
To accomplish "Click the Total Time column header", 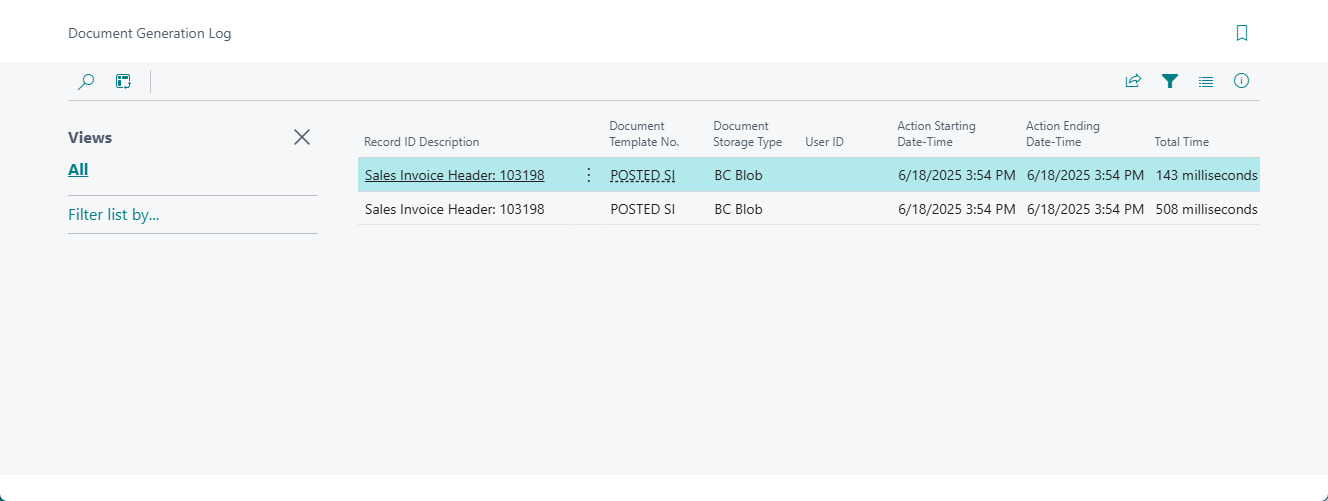I will tap(1181, 142).
